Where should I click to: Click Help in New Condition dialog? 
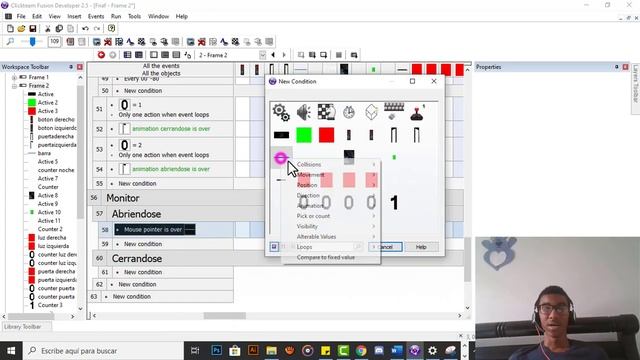421,247
